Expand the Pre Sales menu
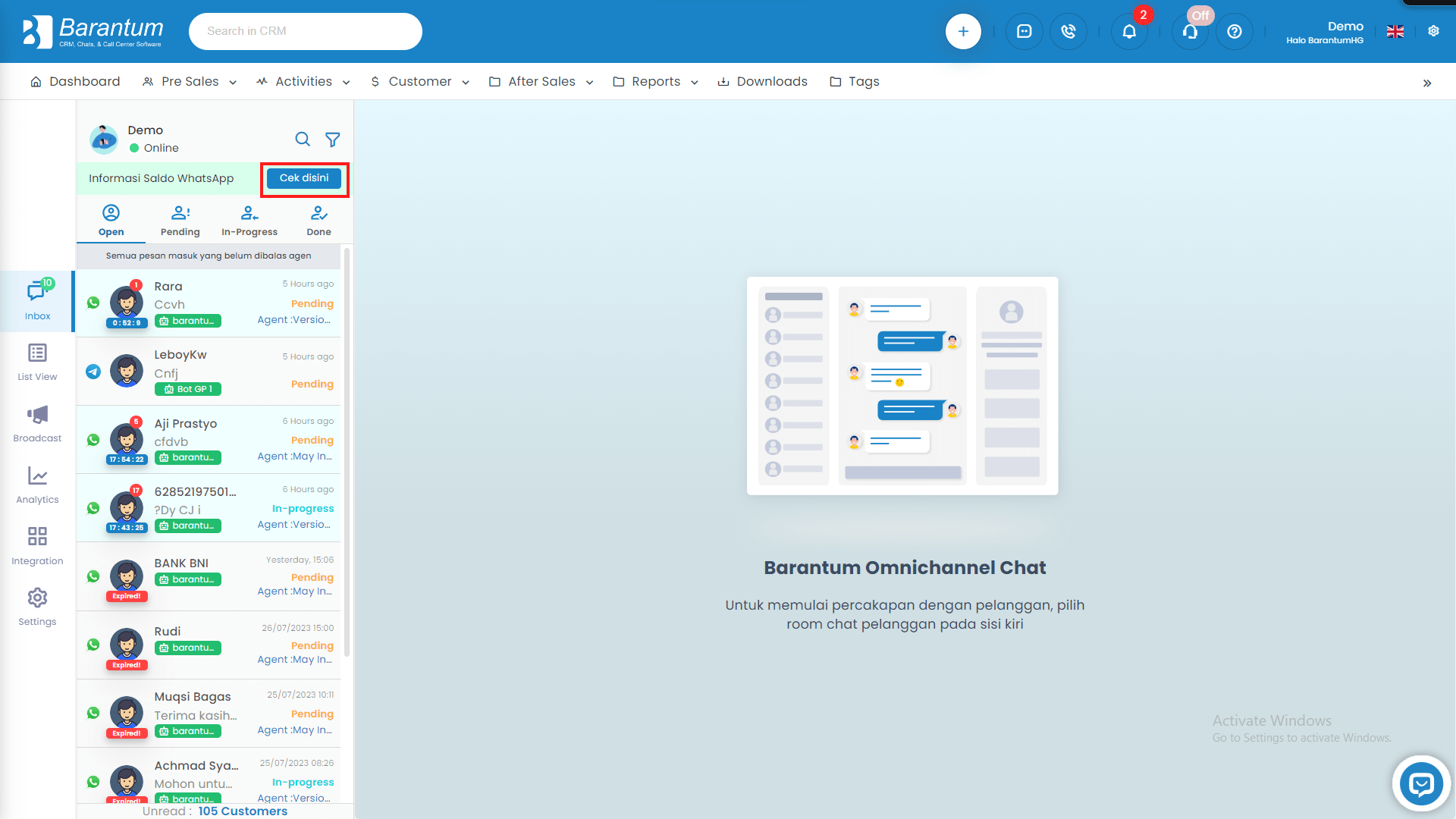The image size is (1456, 819). 190,81
